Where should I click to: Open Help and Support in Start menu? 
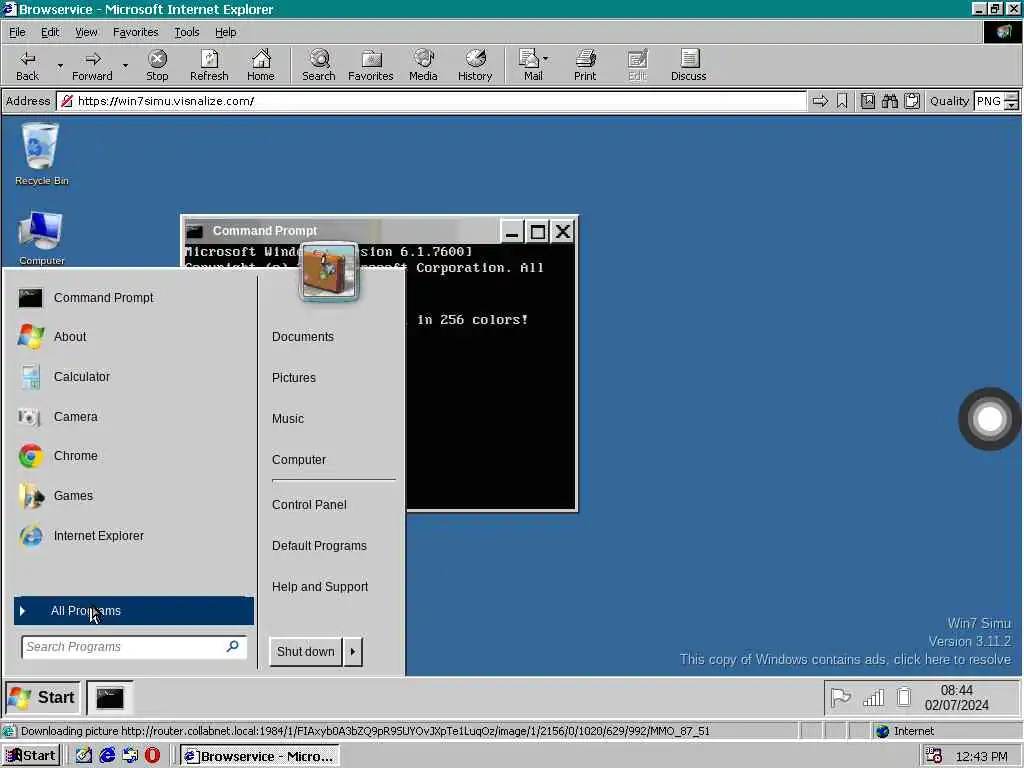(x=320, y=586)
